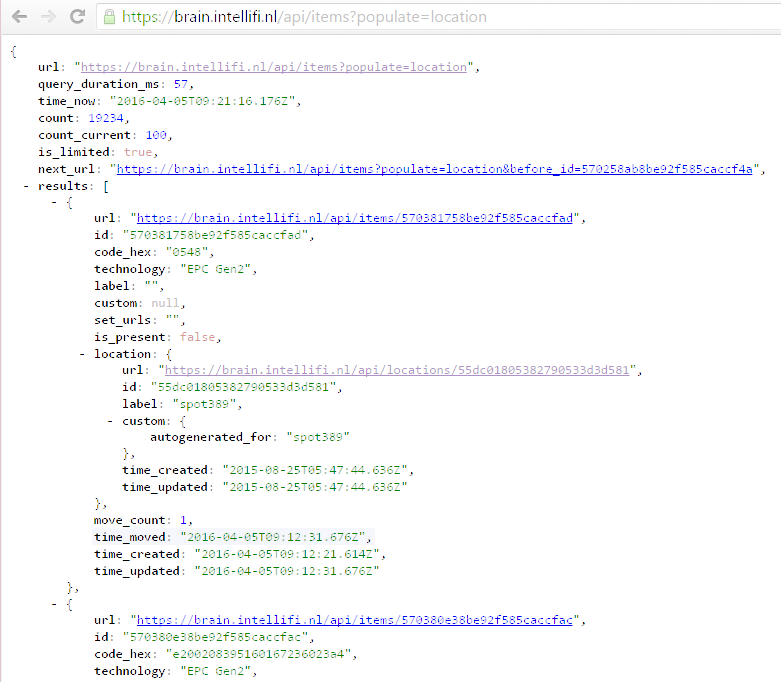Collapse the results array
The height and width of the screenshot is (682, 781).
pos(26,186)
